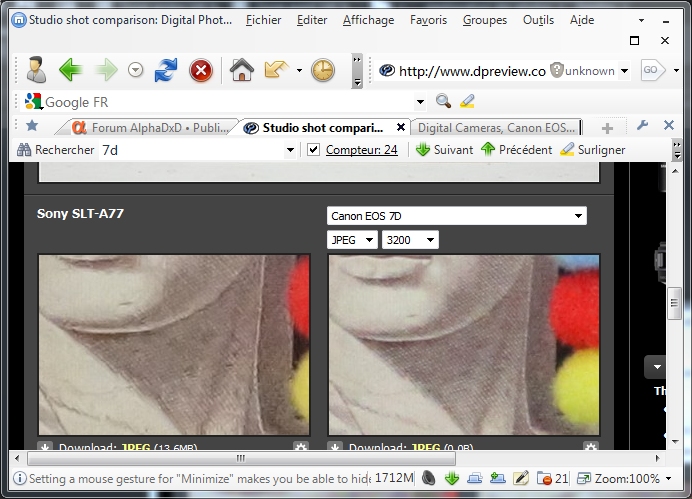Click the pencil edit icon in status bar
This screenshot has height=499, width=692.
[x=521, y=478]
